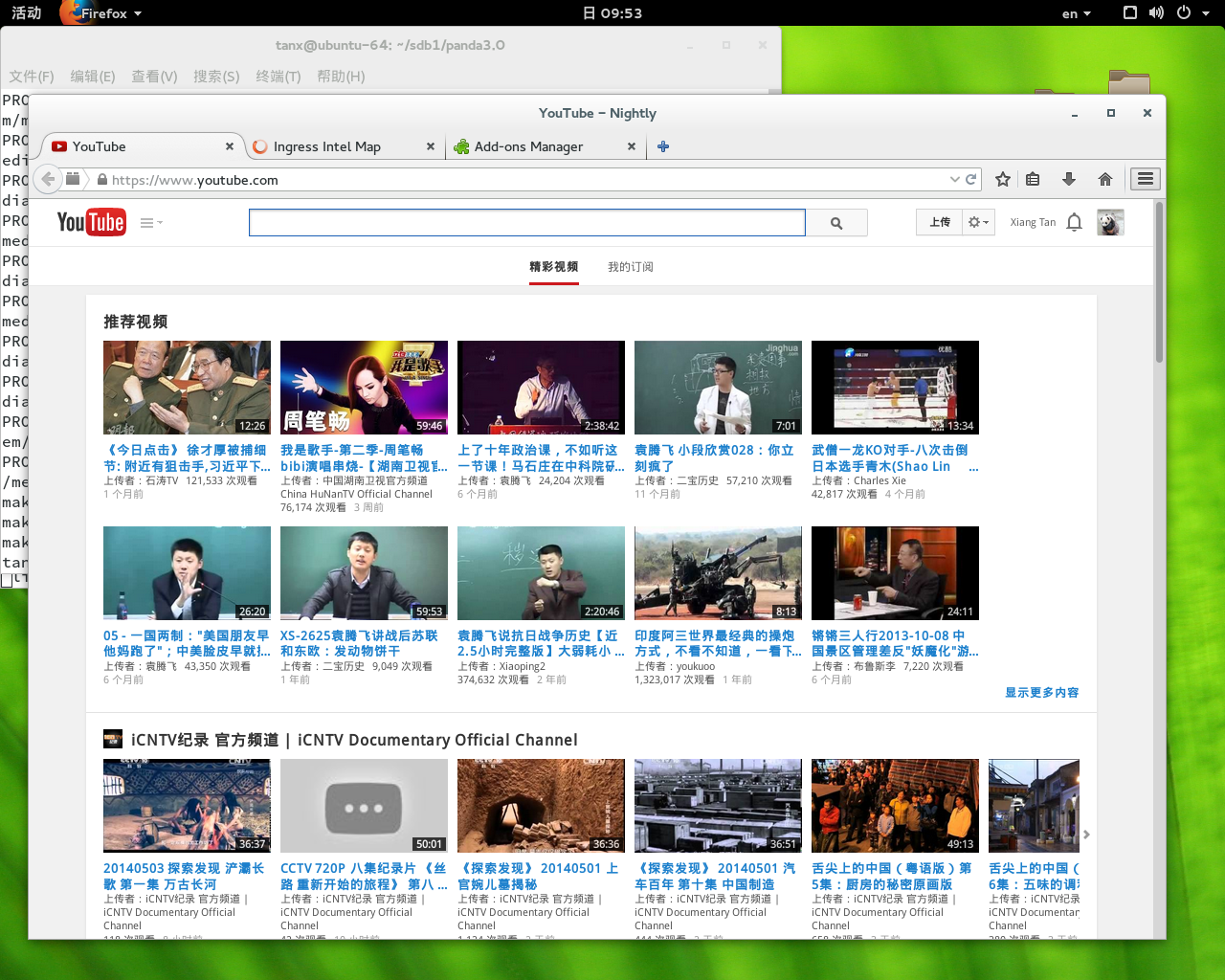Screen dimensions: 1225x980
Task: Open terminal 搜索(S) menu
Action: point(216,77)
